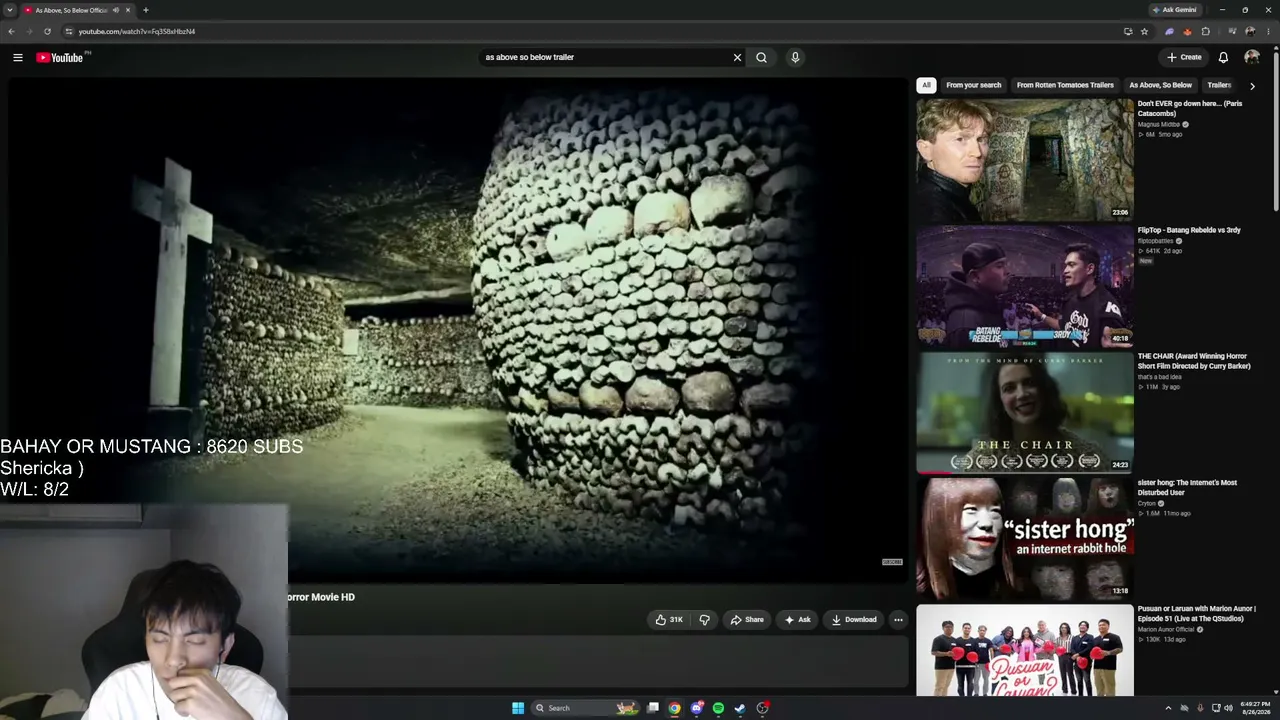Open Chrome tab search dropdown

tap(9, 10)
